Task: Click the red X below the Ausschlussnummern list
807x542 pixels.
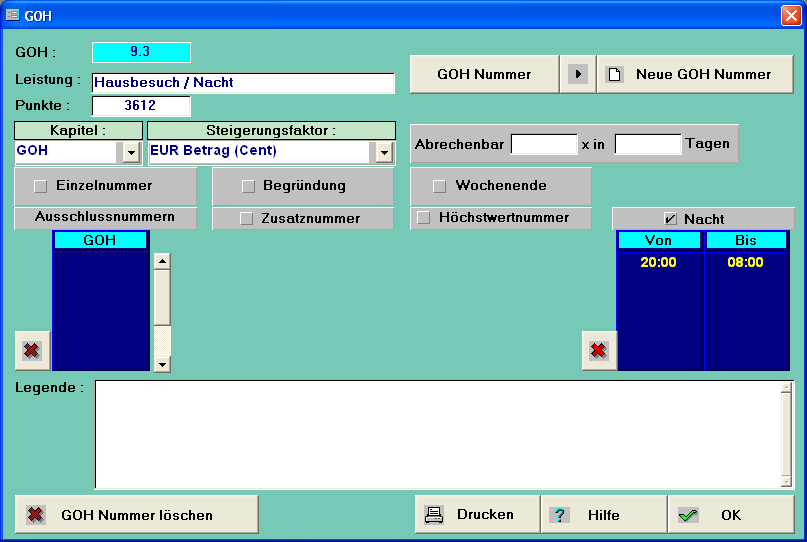Action: coord(32,351)
